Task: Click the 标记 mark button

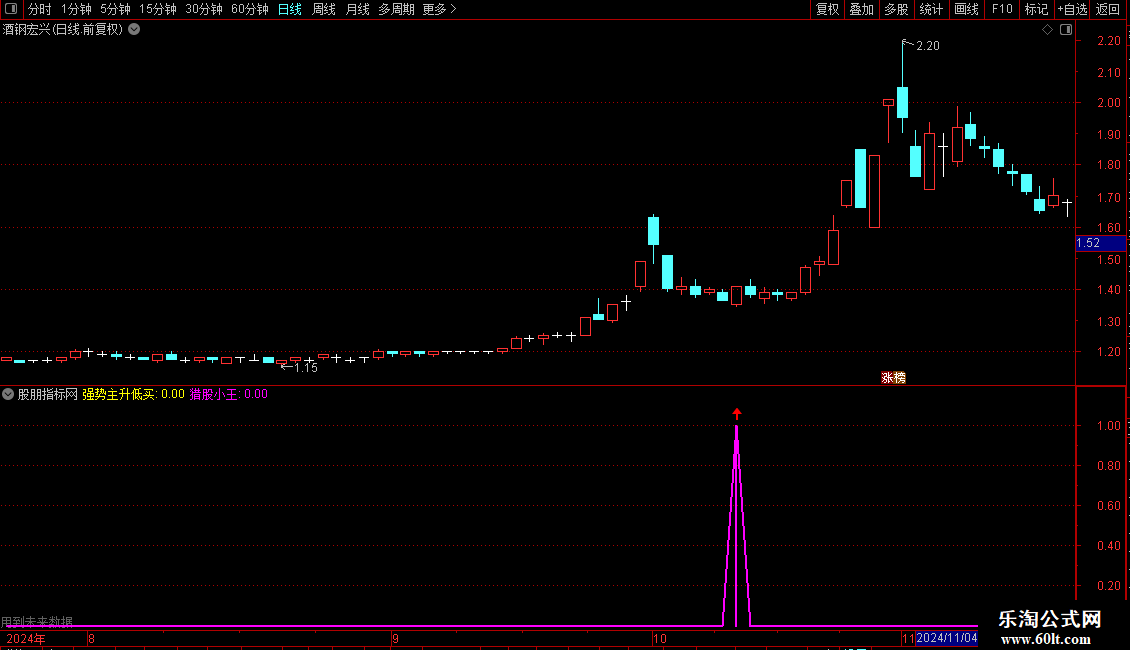Action: (1036, 9)
